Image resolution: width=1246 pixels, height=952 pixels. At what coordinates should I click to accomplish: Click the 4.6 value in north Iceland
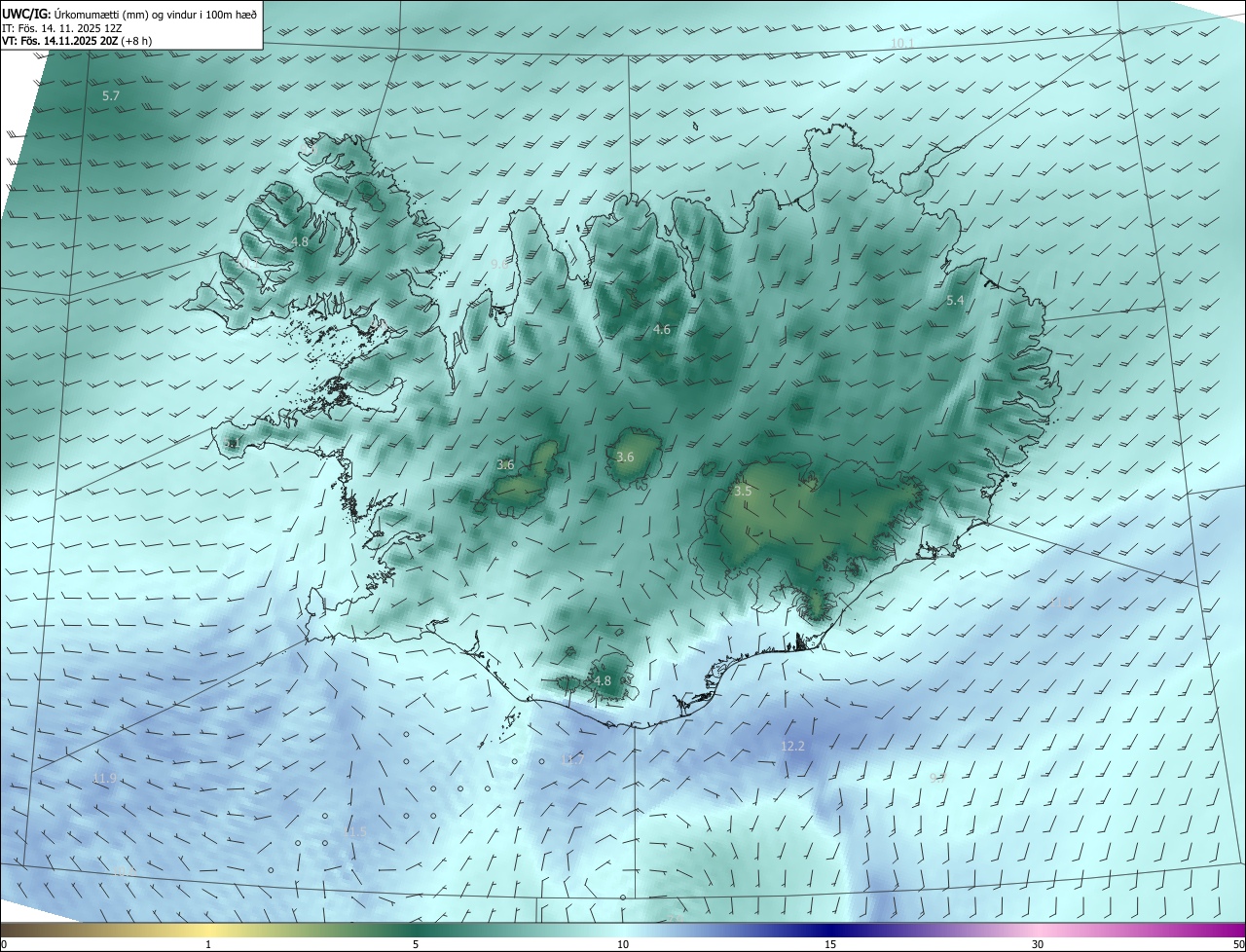click(x=662, y=330)
